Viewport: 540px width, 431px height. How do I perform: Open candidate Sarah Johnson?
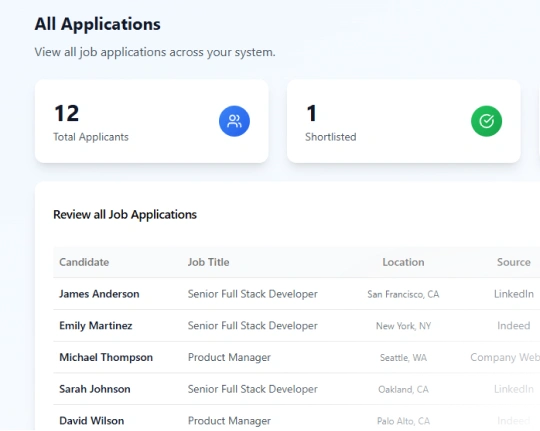[x=95, y=389]
